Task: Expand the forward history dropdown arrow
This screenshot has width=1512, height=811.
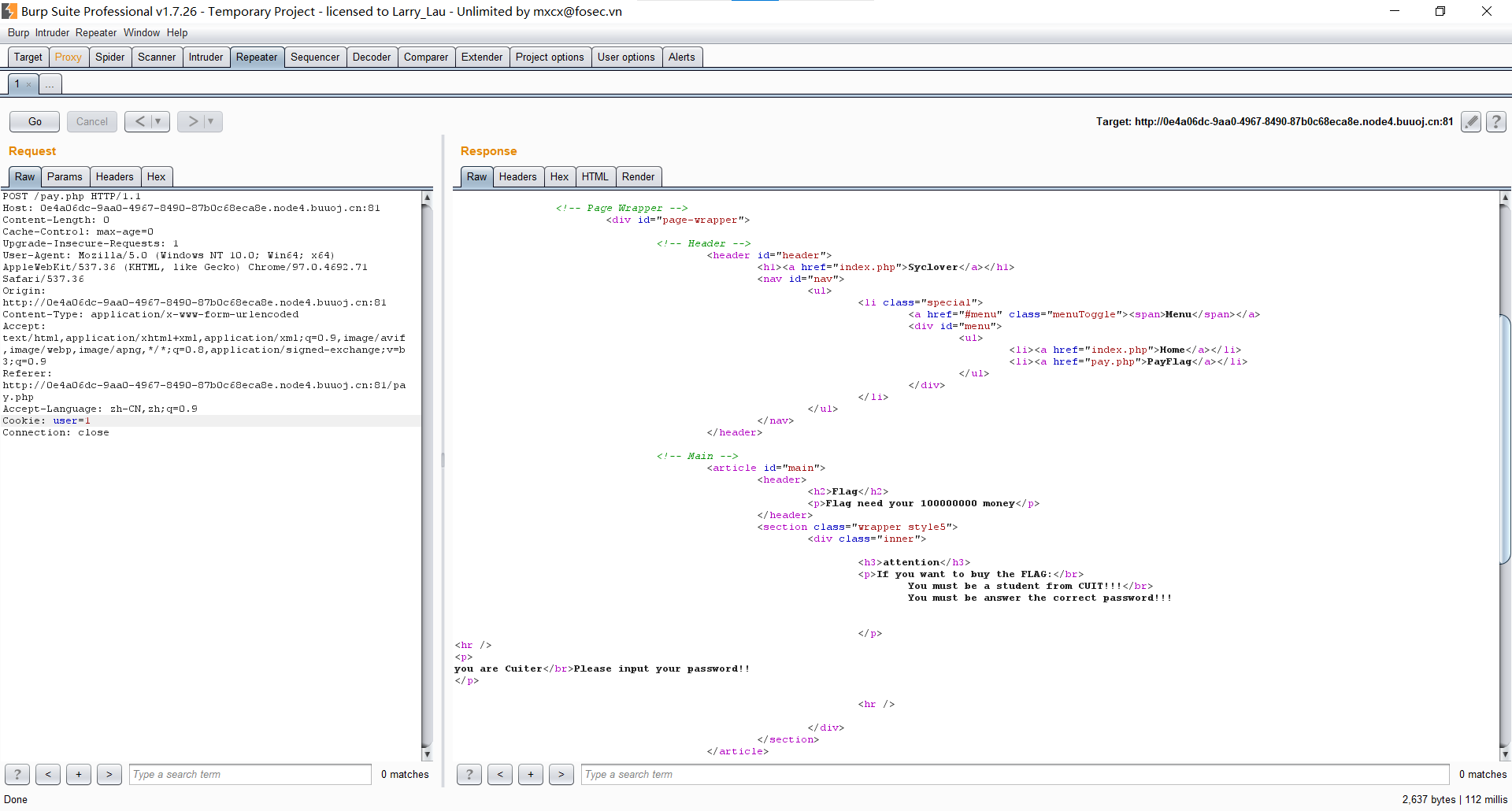Action: (x=211, y=121)
